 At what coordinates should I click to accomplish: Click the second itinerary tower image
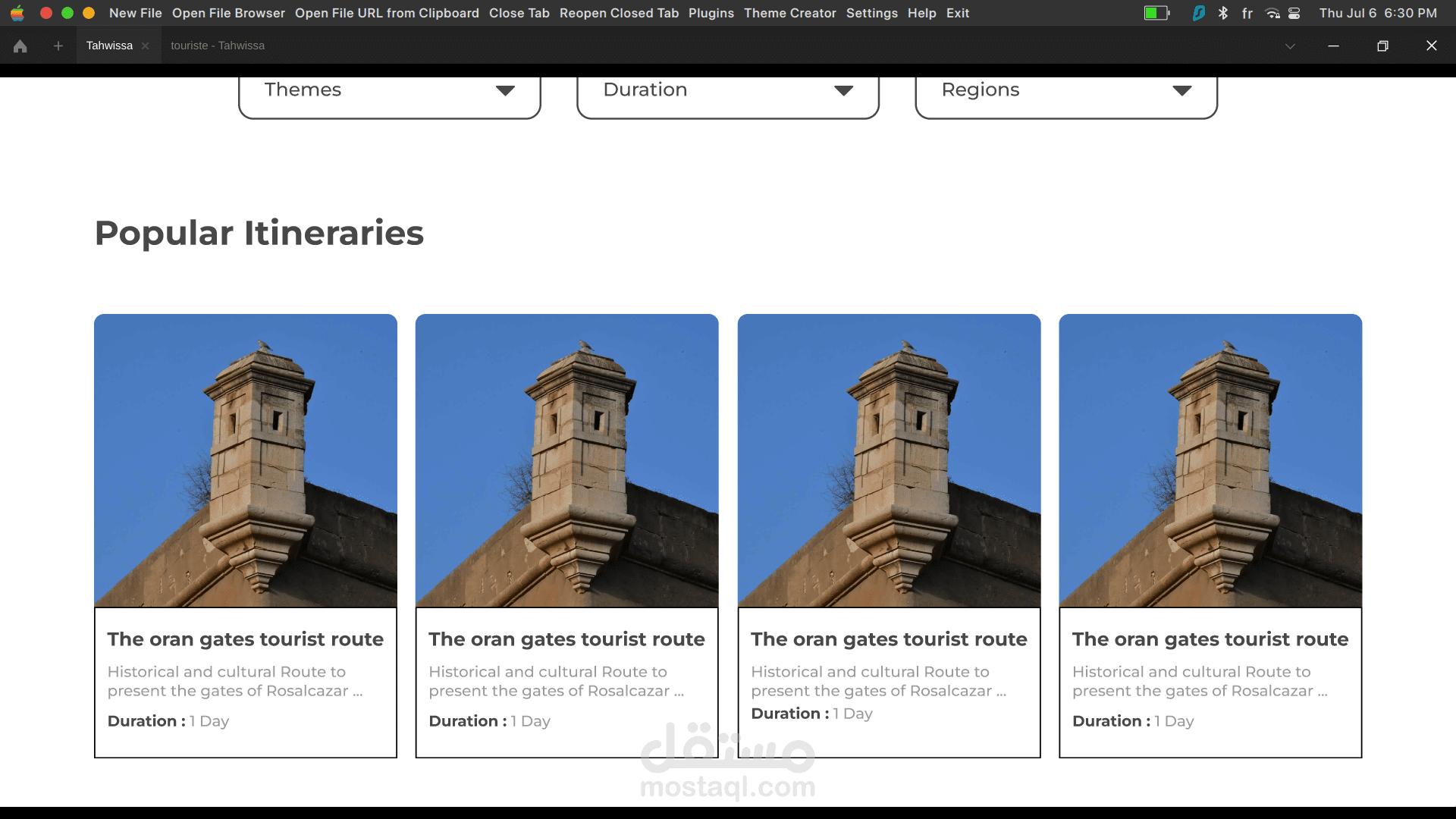pos(566,460)
